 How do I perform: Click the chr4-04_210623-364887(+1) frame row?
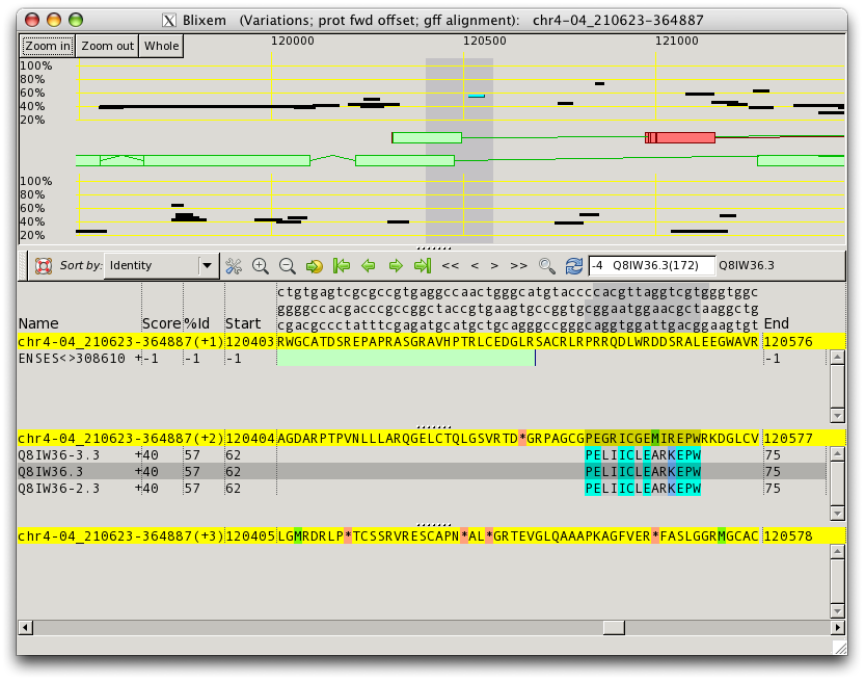click(x=431, y=342)
